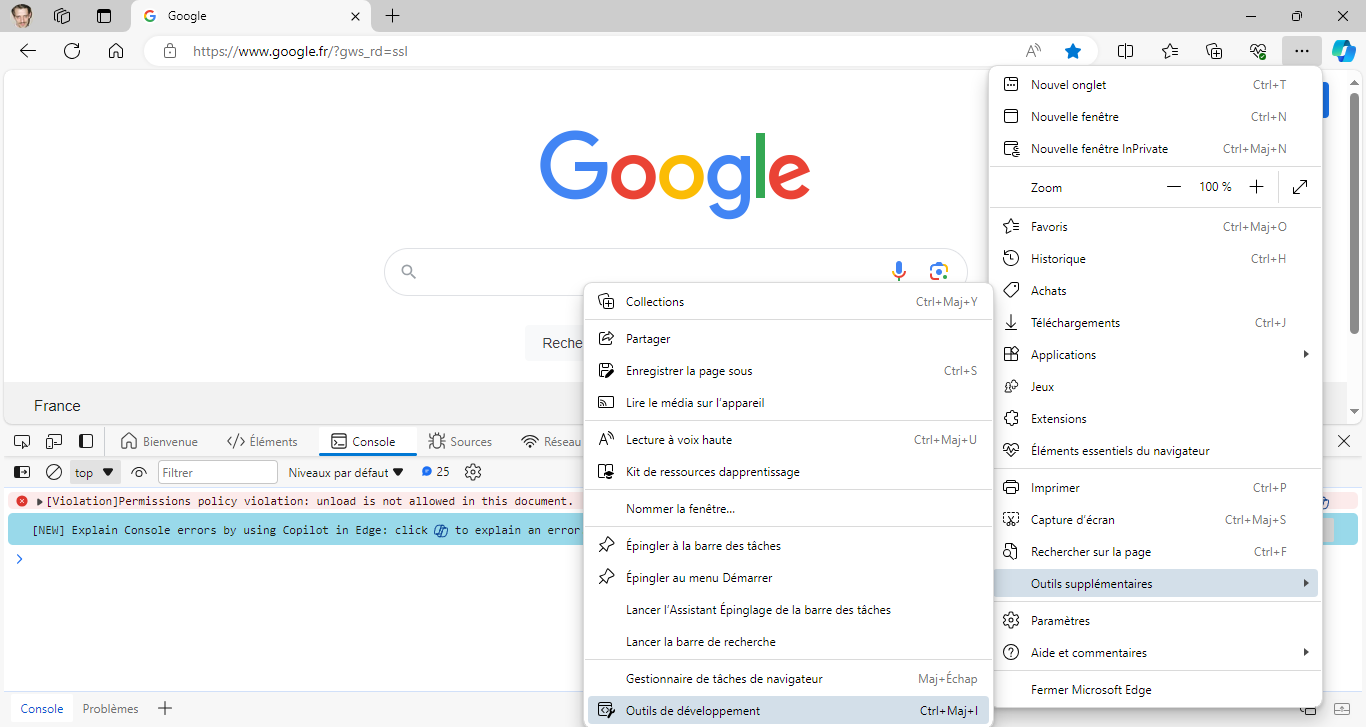Select Nouvelle fenêtre InPrivate
The width and height of the screenshot is (1366, 727).
pos(1155,149)
